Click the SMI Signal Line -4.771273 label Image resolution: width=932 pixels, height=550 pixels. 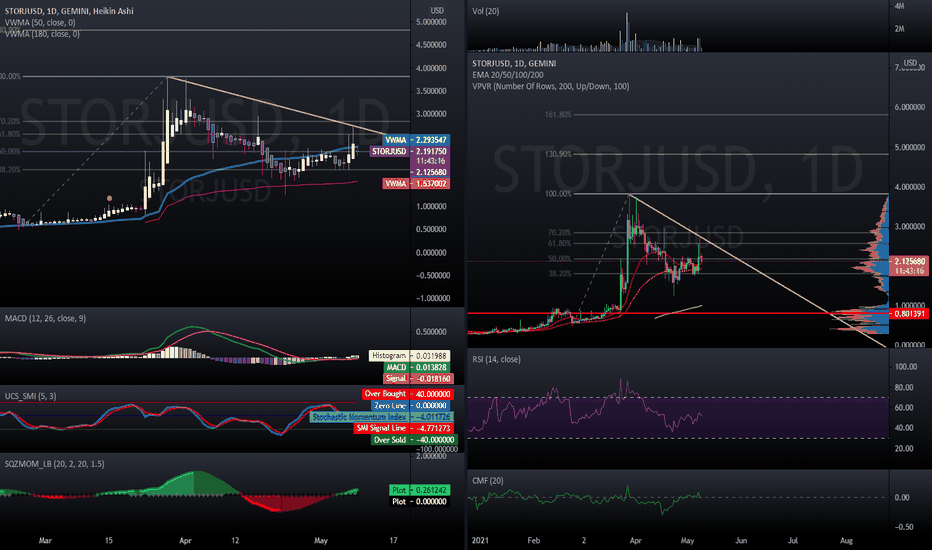(x=403, y=428)
